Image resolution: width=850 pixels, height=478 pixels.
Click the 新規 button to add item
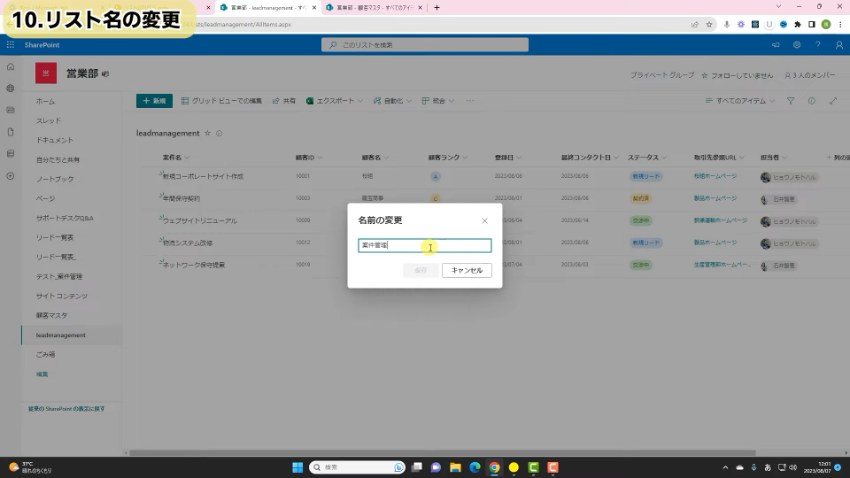[155, 101]
